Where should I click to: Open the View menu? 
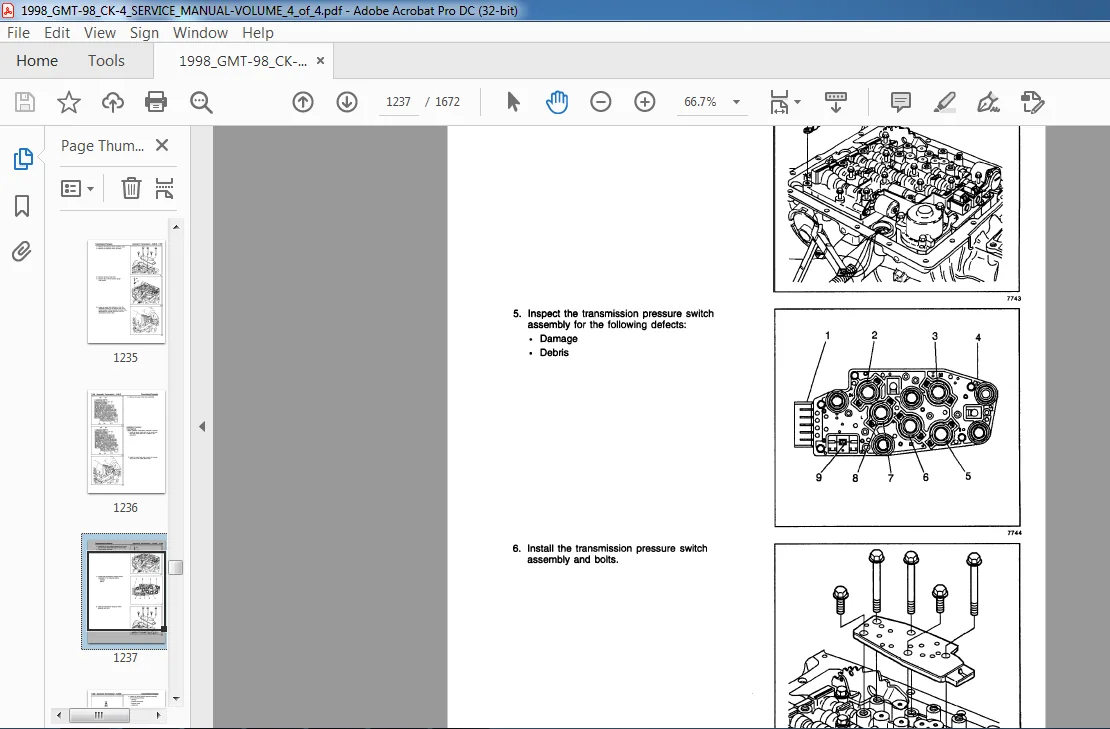100,33
